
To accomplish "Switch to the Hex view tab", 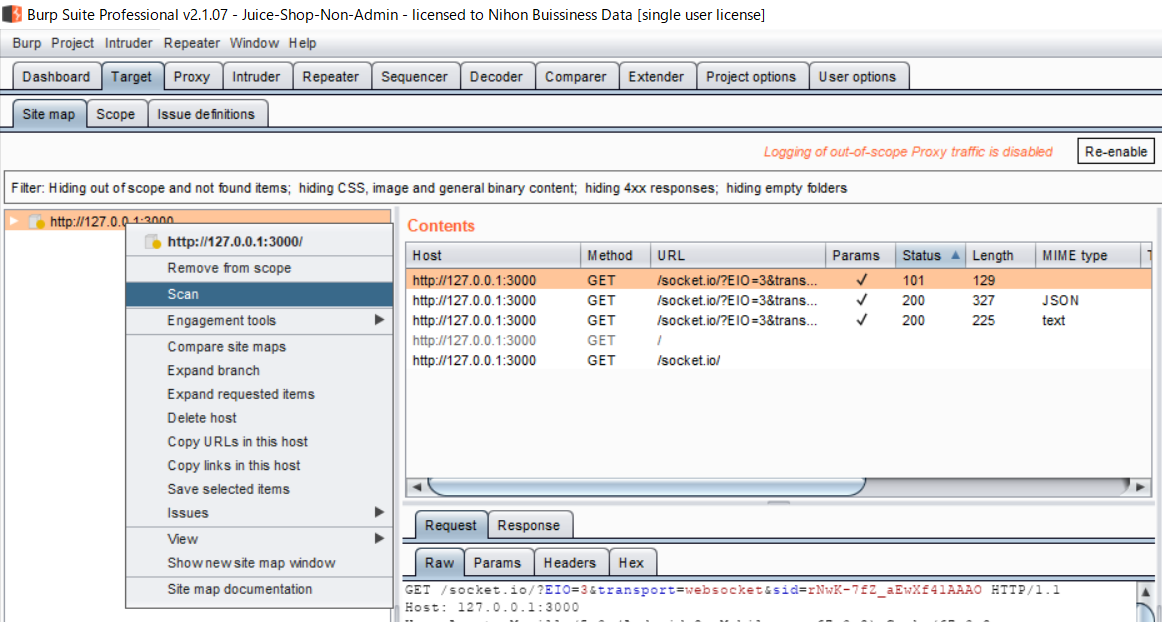I will pyautogui.click(x=631, y=563).
